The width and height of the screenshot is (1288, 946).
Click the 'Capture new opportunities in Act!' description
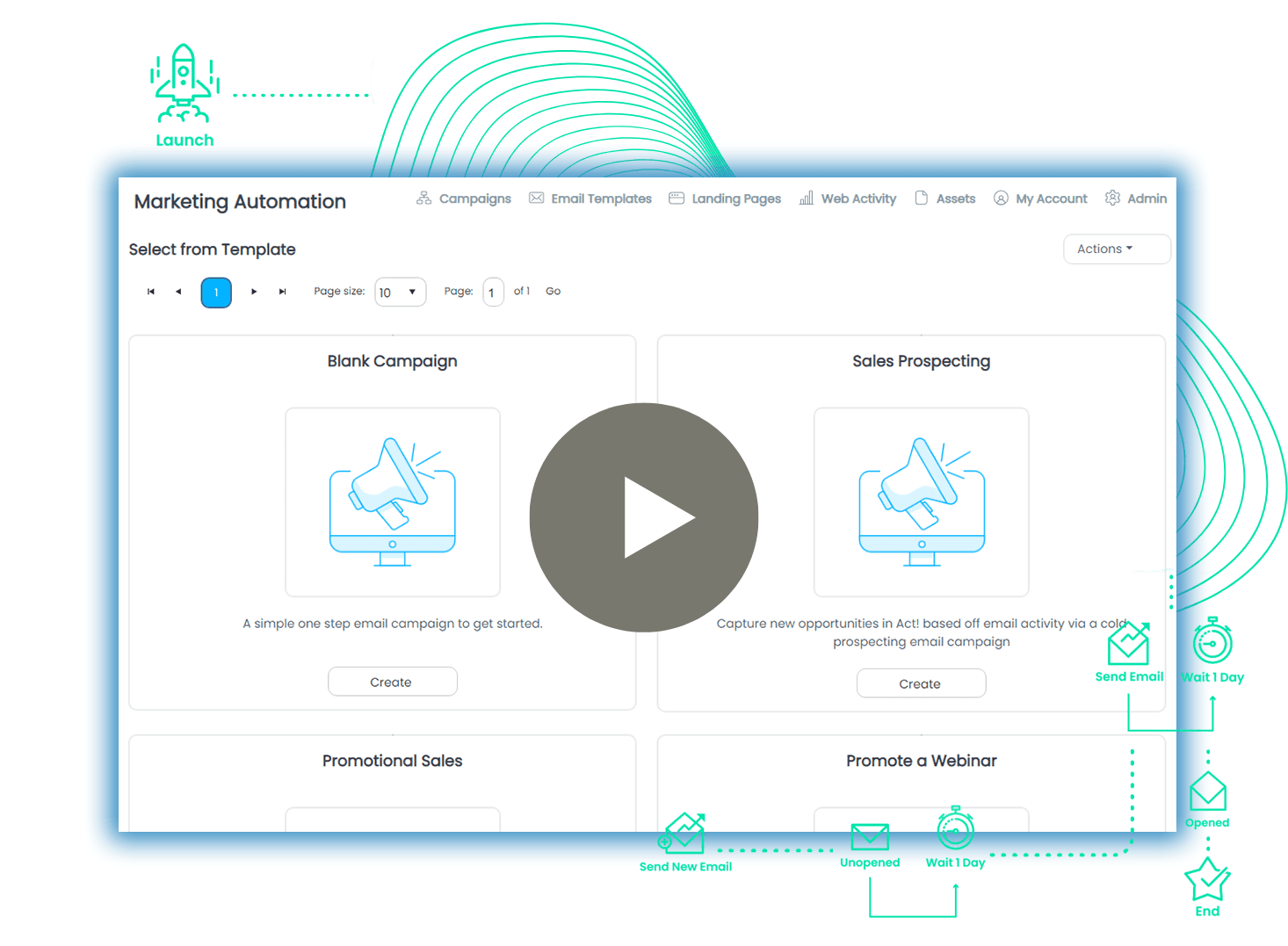click(921, 632)
